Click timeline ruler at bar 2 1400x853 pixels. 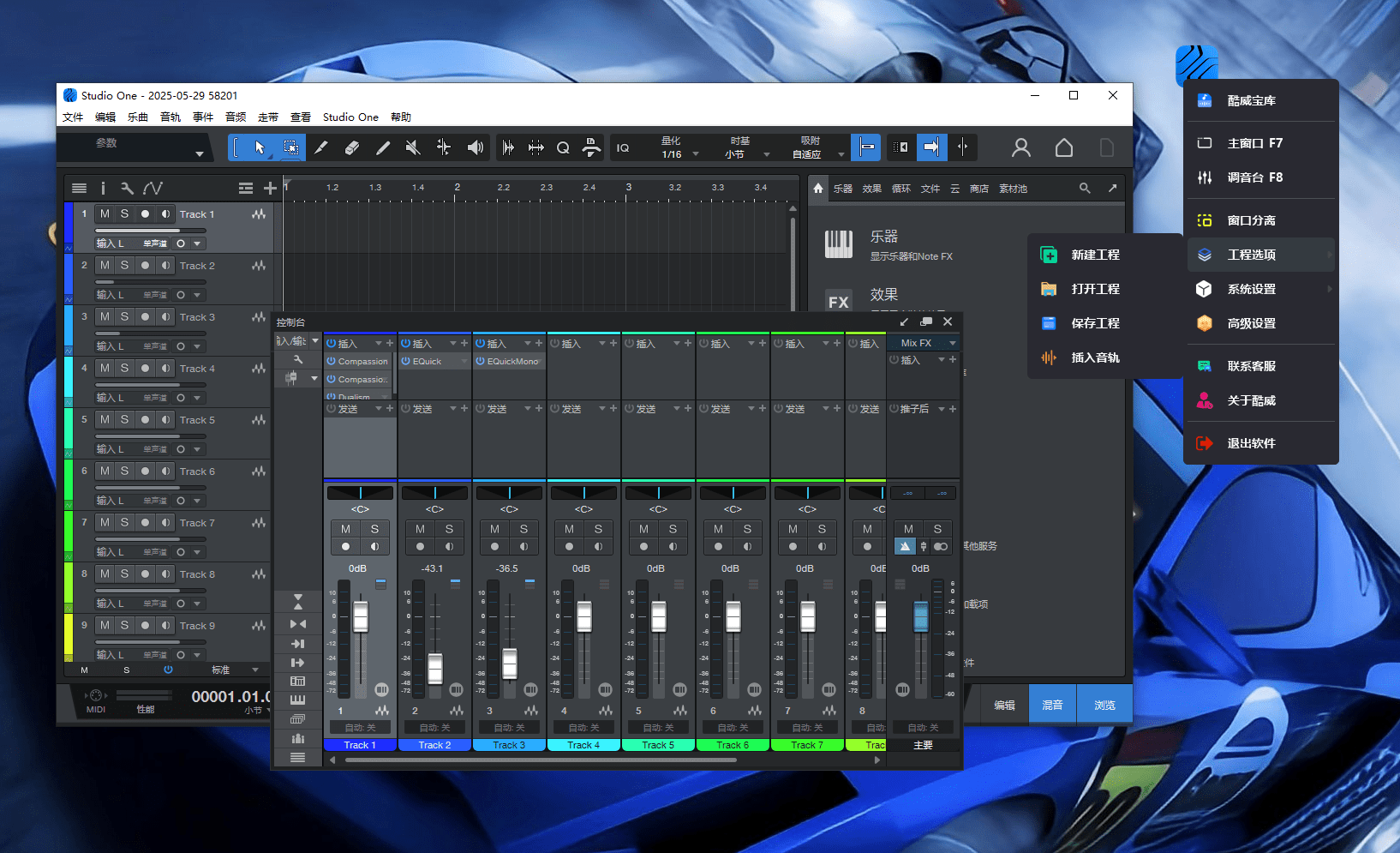click(458, 187)
